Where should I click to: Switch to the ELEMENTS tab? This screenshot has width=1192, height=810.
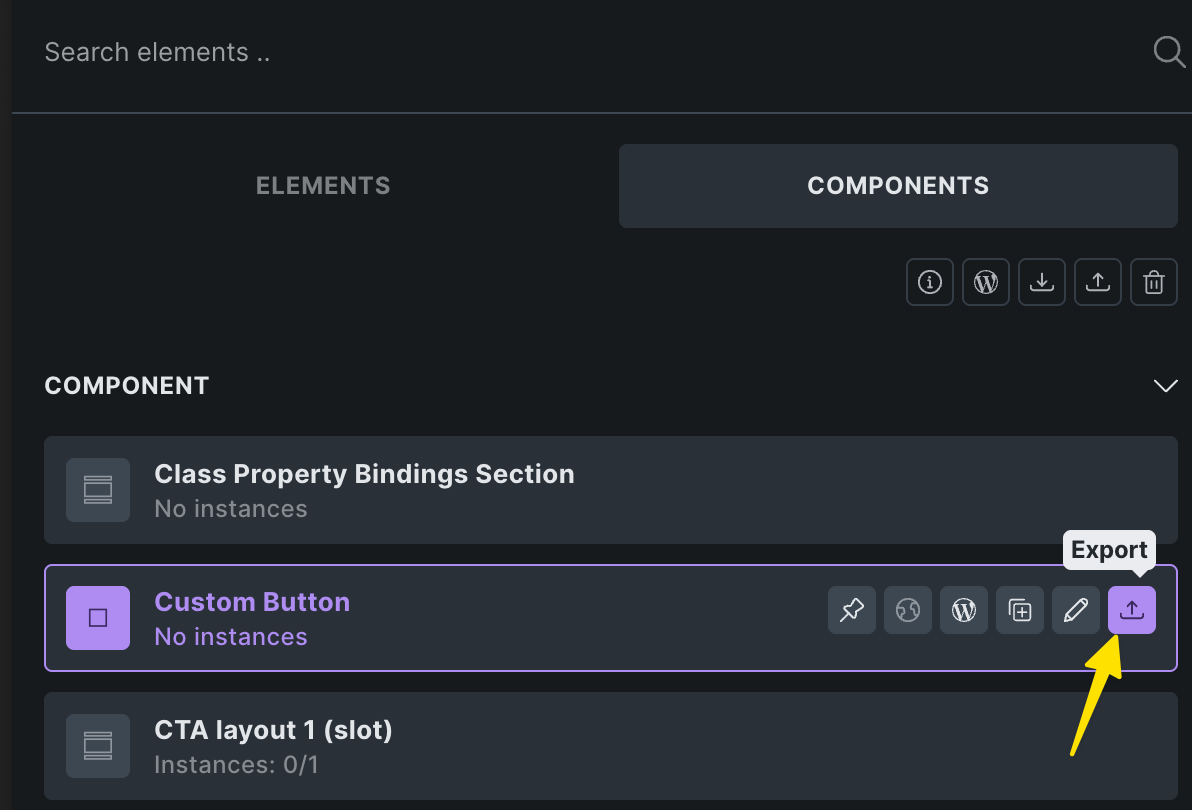pos(323,186)
